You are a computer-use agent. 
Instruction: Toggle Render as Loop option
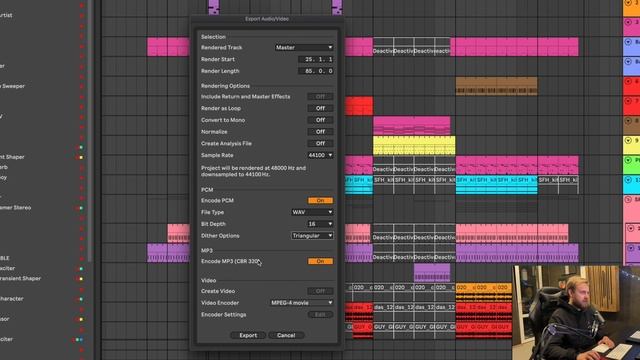[320, 109]
